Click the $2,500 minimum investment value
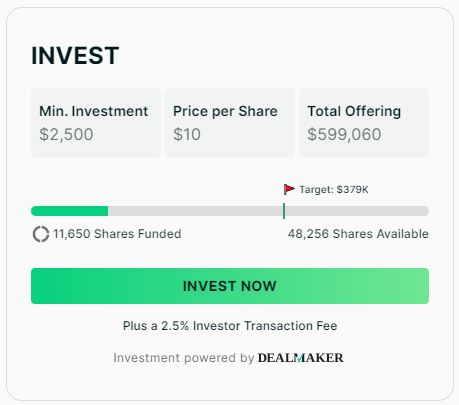Viewport: 459px width, 405px height. [66, 135]
